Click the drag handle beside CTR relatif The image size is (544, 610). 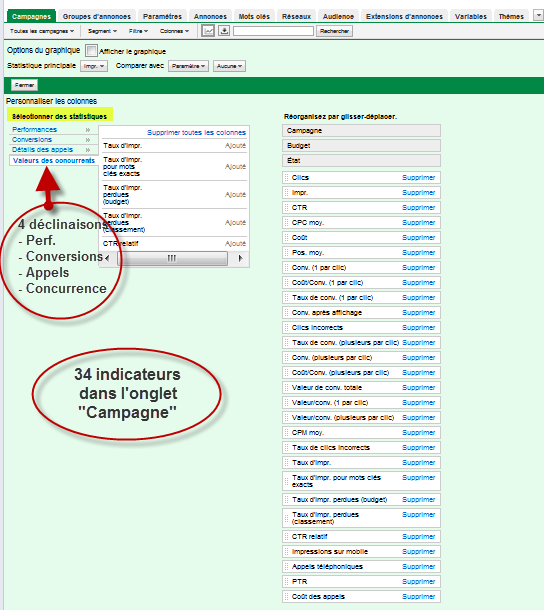click(287, 537)
